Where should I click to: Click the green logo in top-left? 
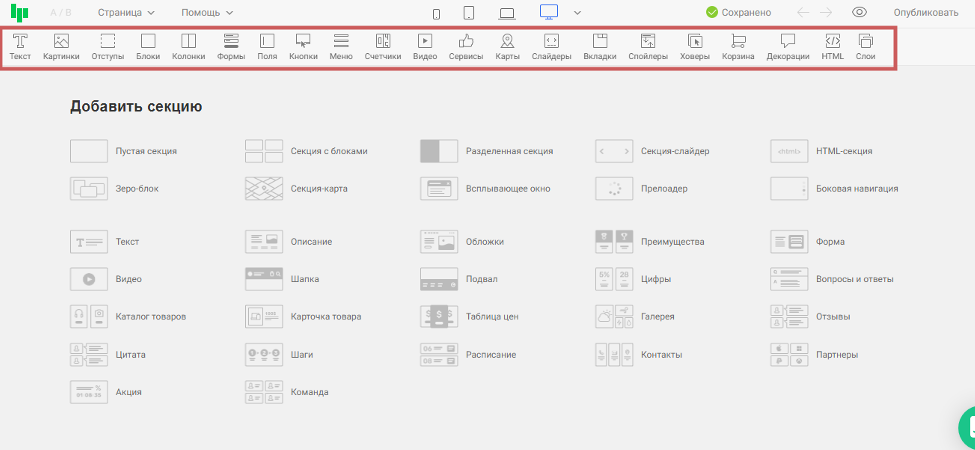20,13
